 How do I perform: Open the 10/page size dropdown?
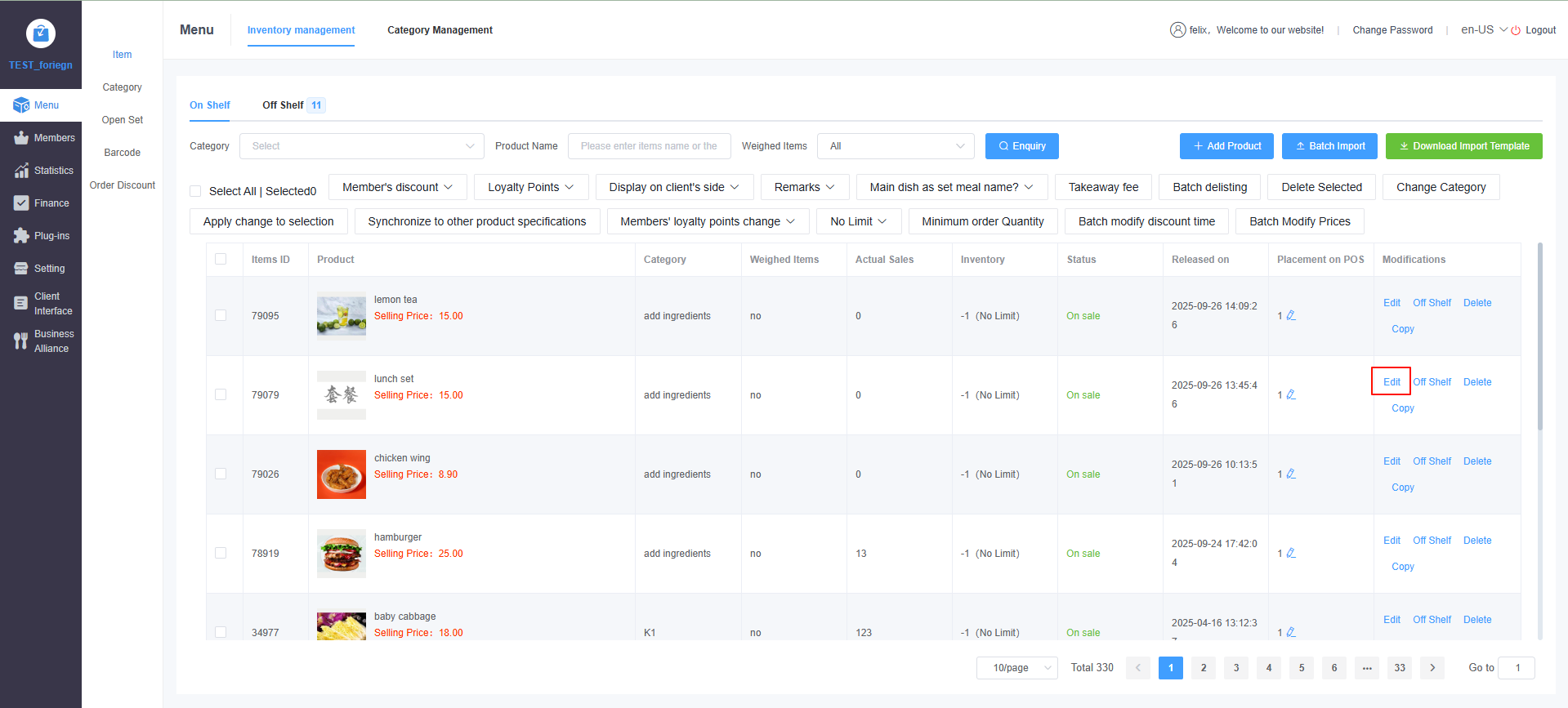(x=1016, y=668)
